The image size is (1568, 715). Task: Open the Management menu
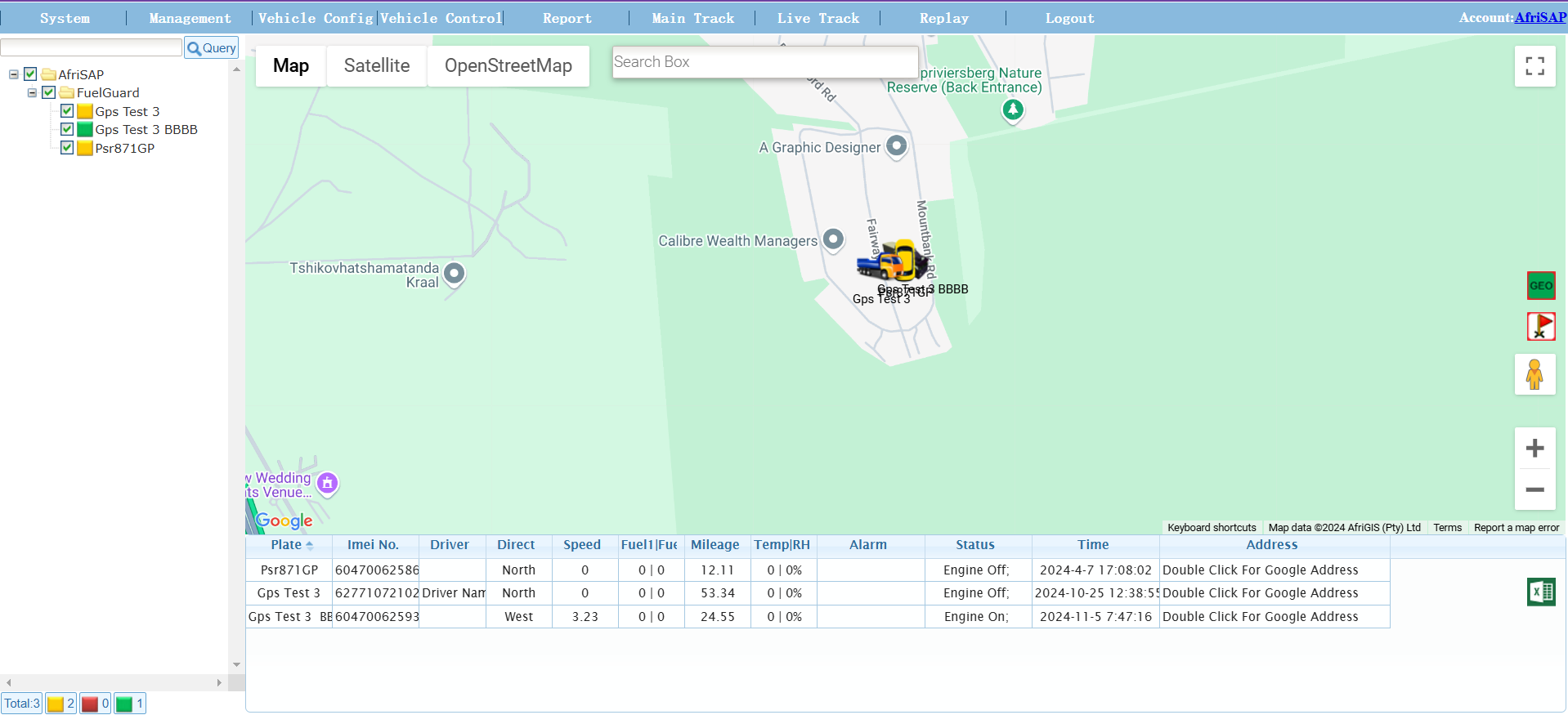click(190, 18)
